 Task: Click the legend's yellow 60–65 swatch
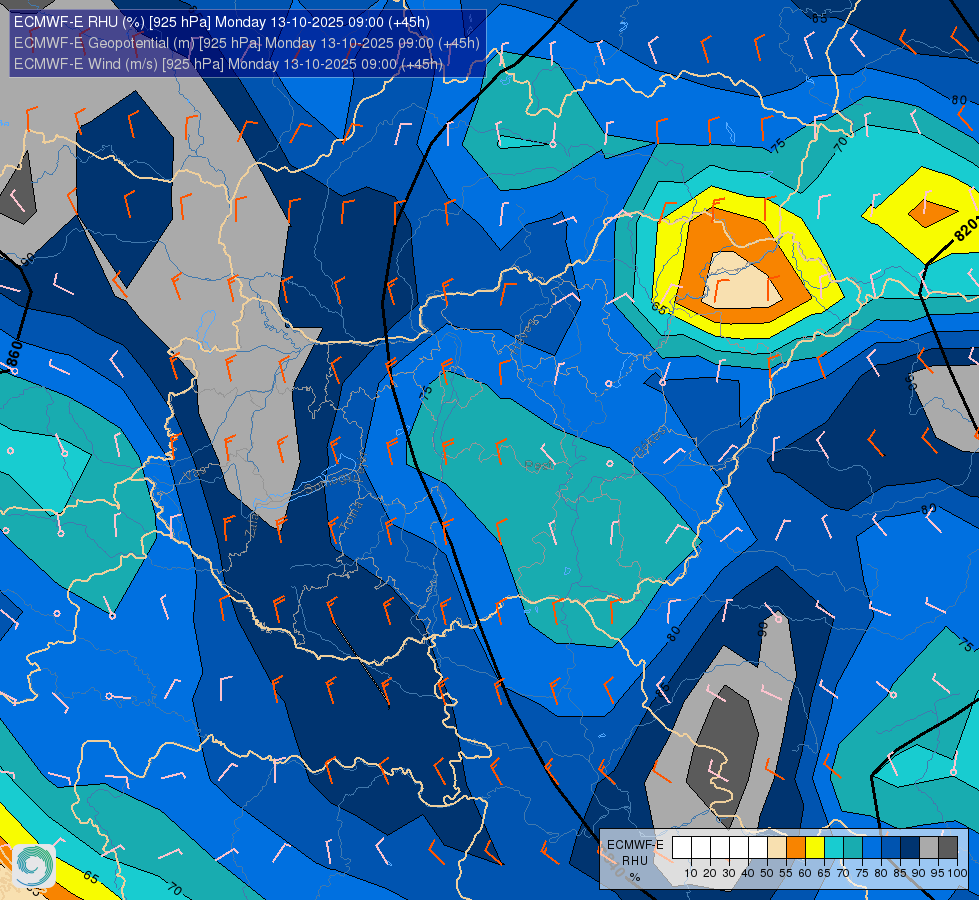click(815, 848)
